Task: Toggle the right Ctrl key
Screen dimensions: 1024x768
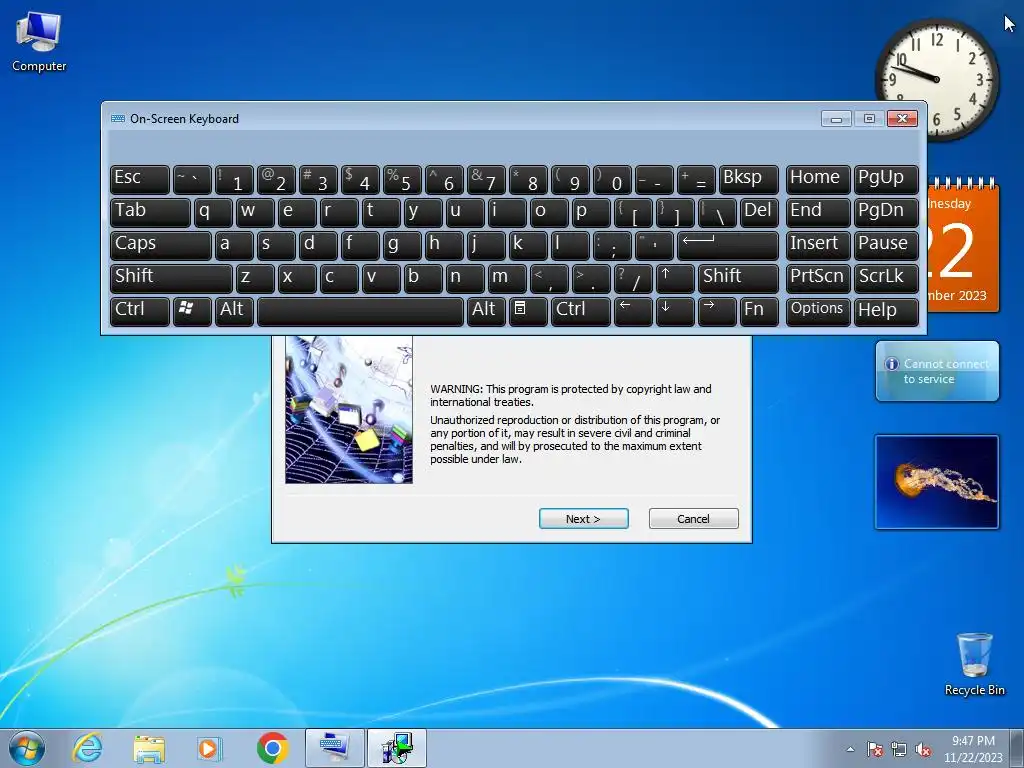Action: (581, 310)
